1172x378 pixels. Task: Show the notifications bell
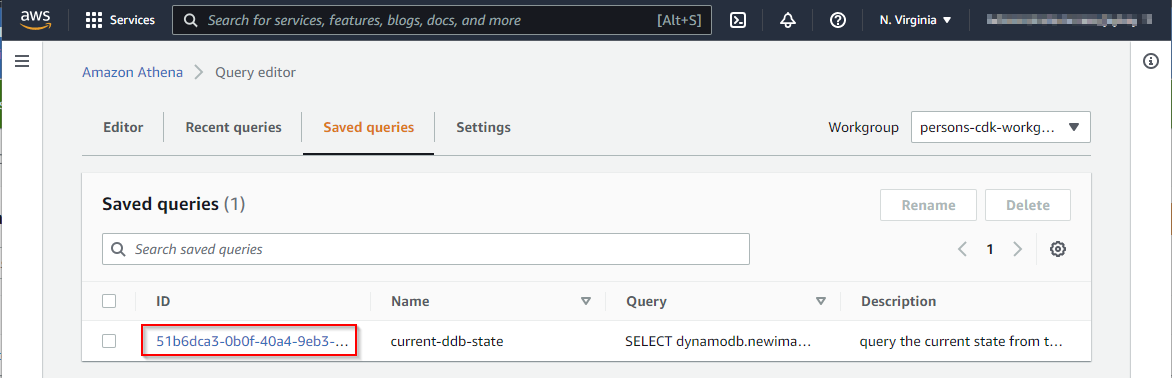click(788, 20)
